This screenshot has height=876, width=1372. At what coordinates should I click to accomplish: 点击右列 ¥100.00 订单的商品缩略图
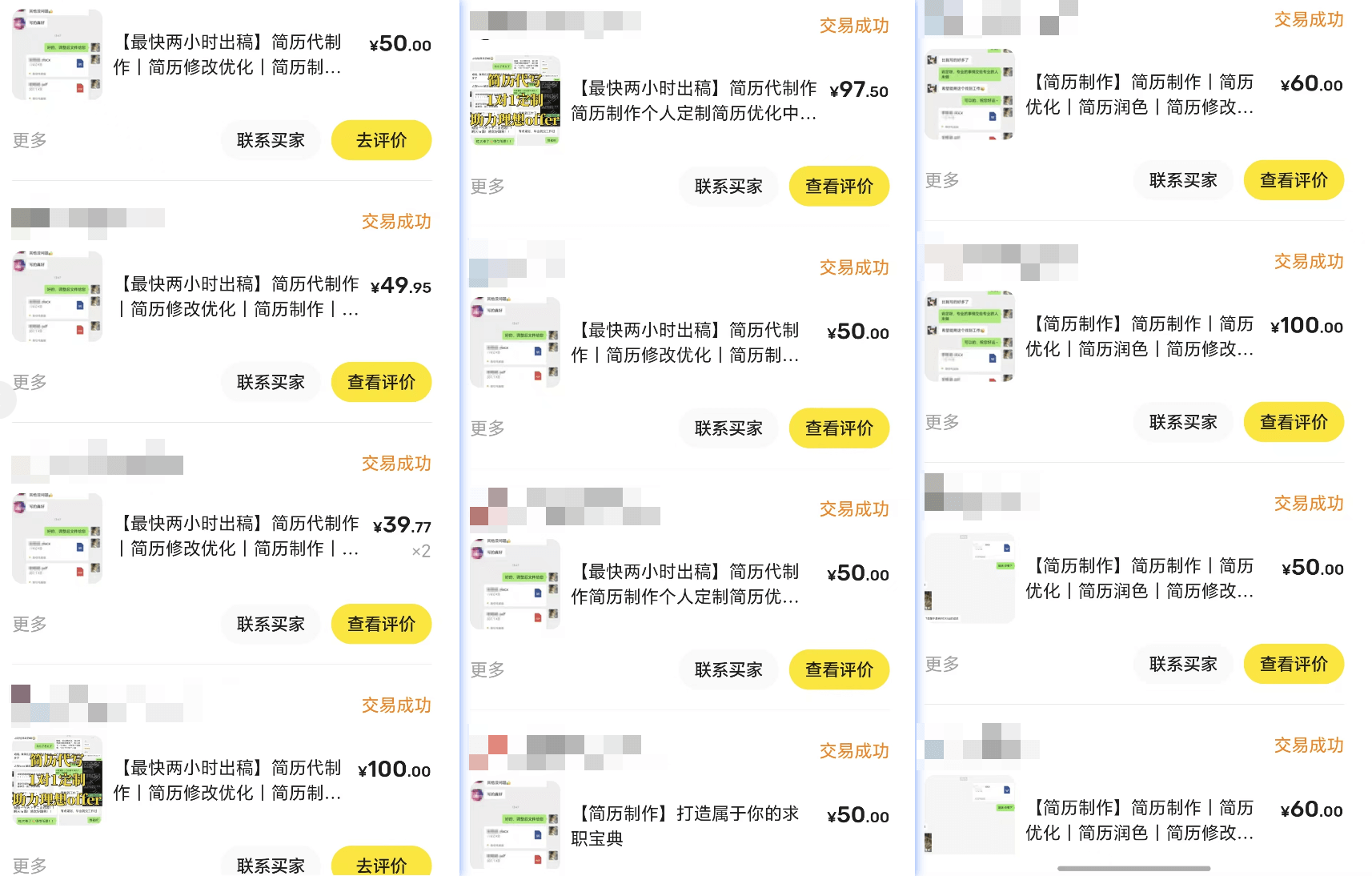969,336
